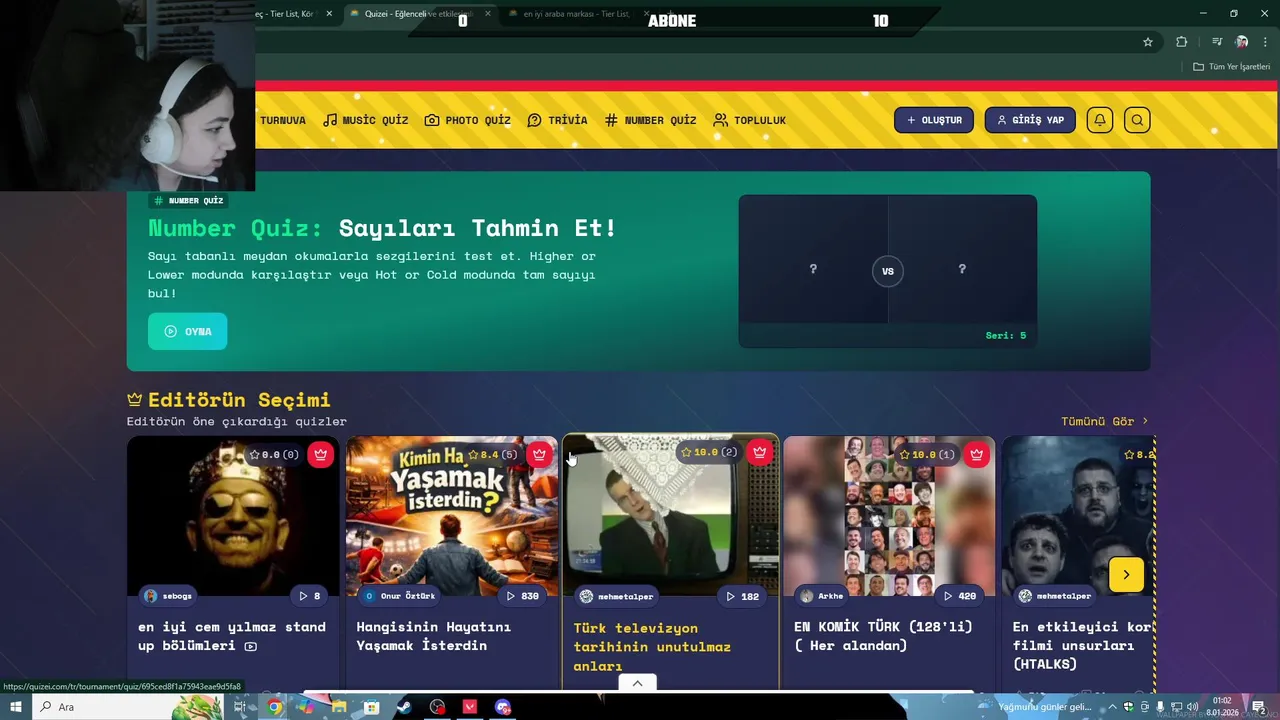Open TRIVIA navigation item
This screenshot has width=1280, height=720.
(x=557, y=120)
